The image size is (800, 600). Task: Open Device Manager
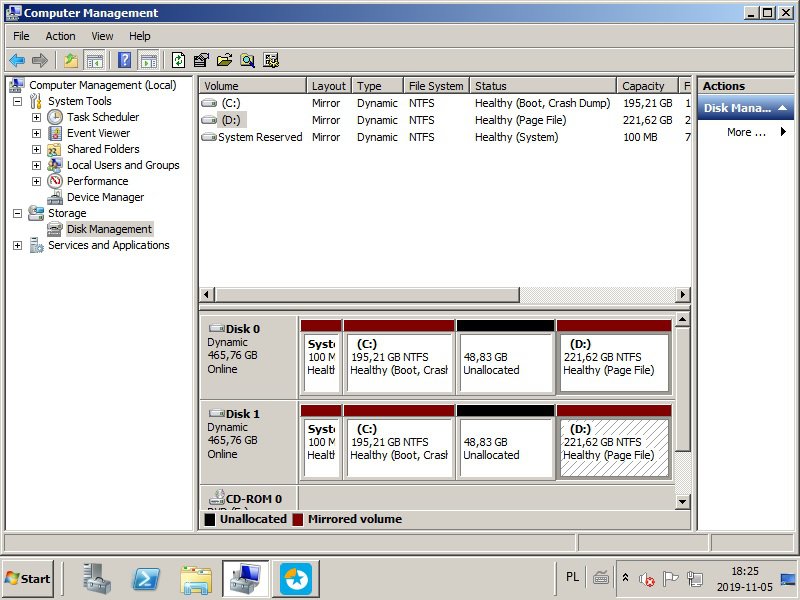click(105, 197)
